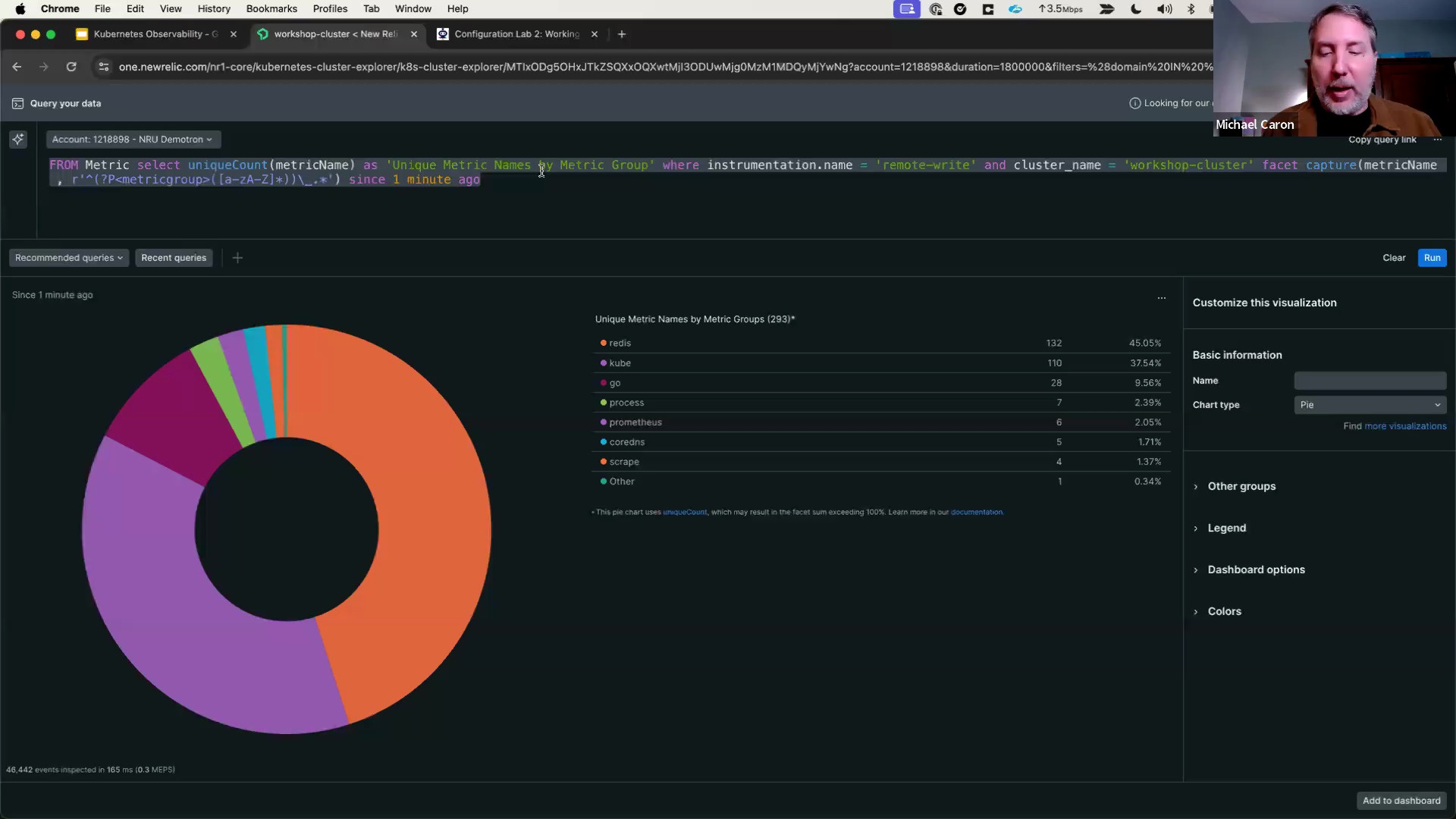Select the Other legend row
The height and width of the screenshot is (819, 1456).
tap(880, 482)
